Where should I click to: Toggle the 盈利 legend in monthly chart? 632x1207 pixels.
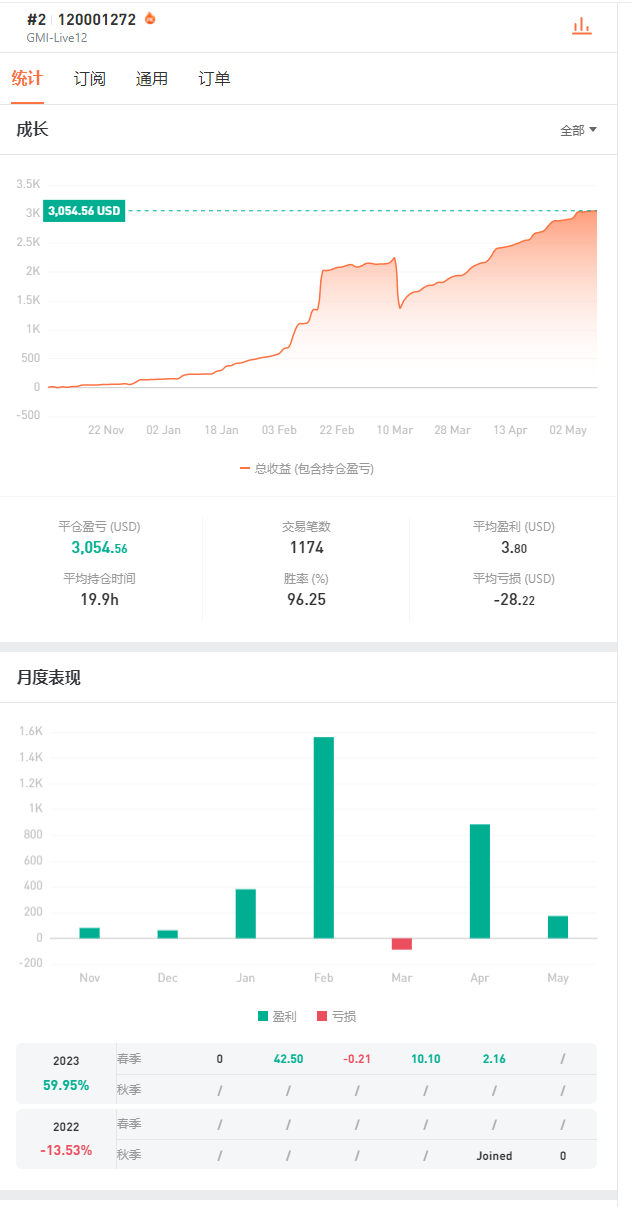tap(277, 1016)
